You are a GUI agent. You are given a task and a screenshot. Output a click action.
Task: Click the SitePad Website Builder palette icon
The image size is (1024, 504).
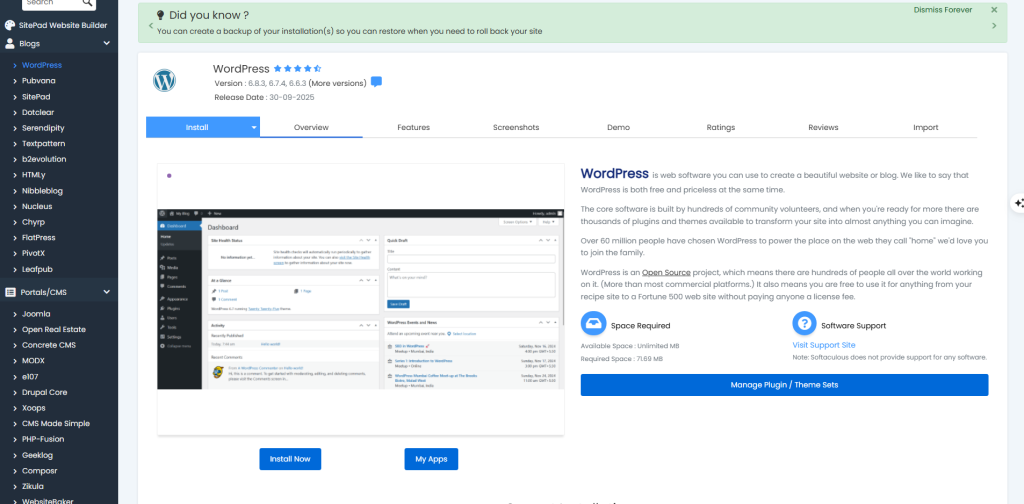pos(10,25)
